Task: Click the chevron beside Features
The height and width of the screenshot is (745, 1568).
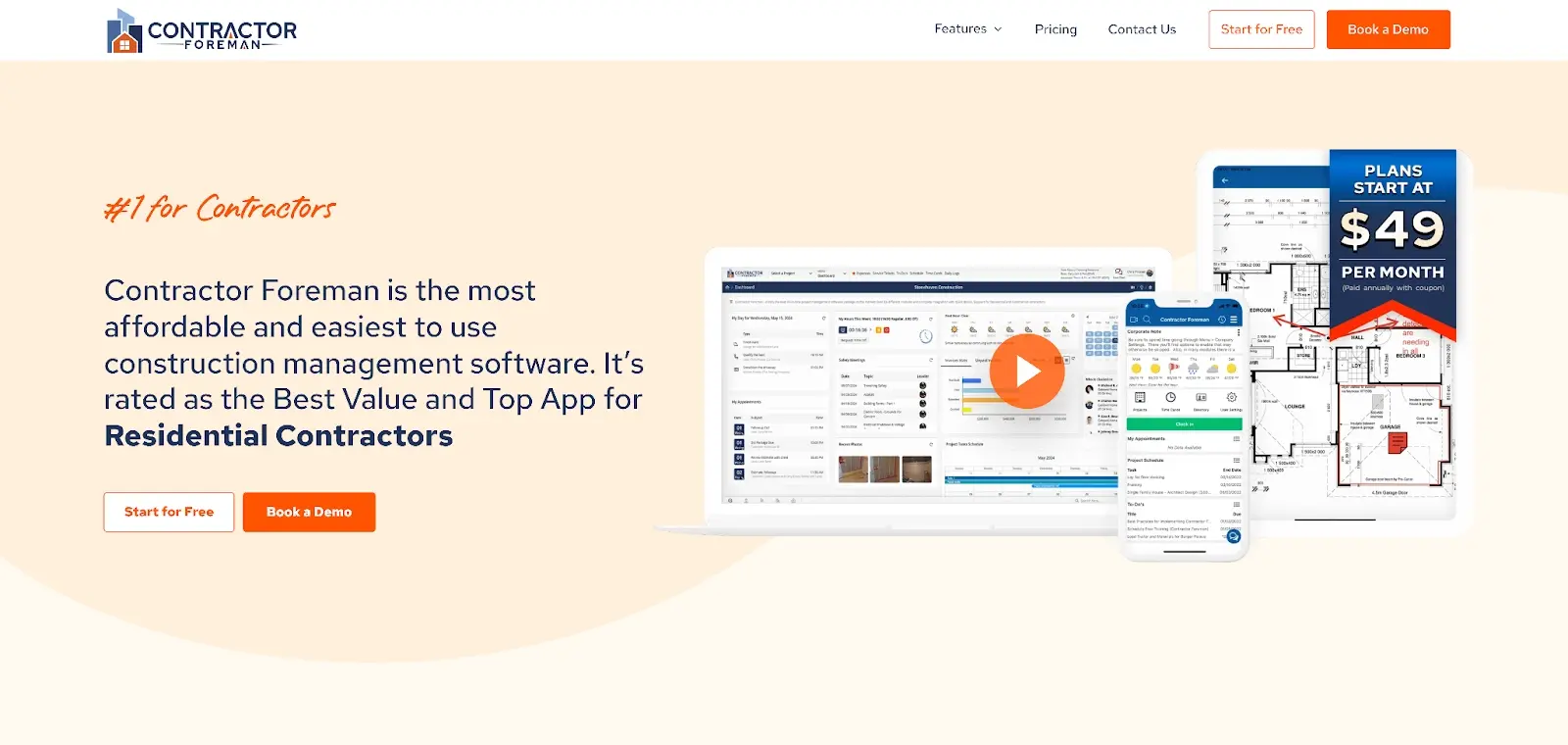Action: point(999,29)
